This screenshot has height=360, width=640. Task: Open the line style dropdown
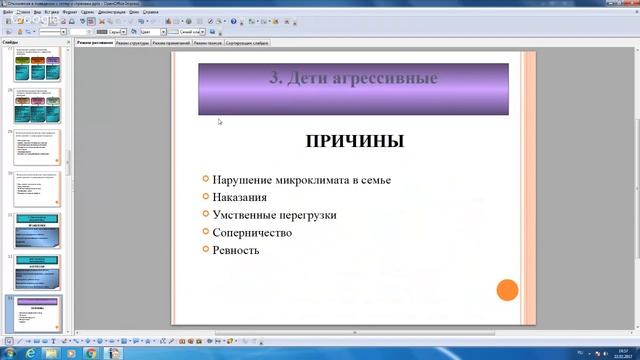63,32
